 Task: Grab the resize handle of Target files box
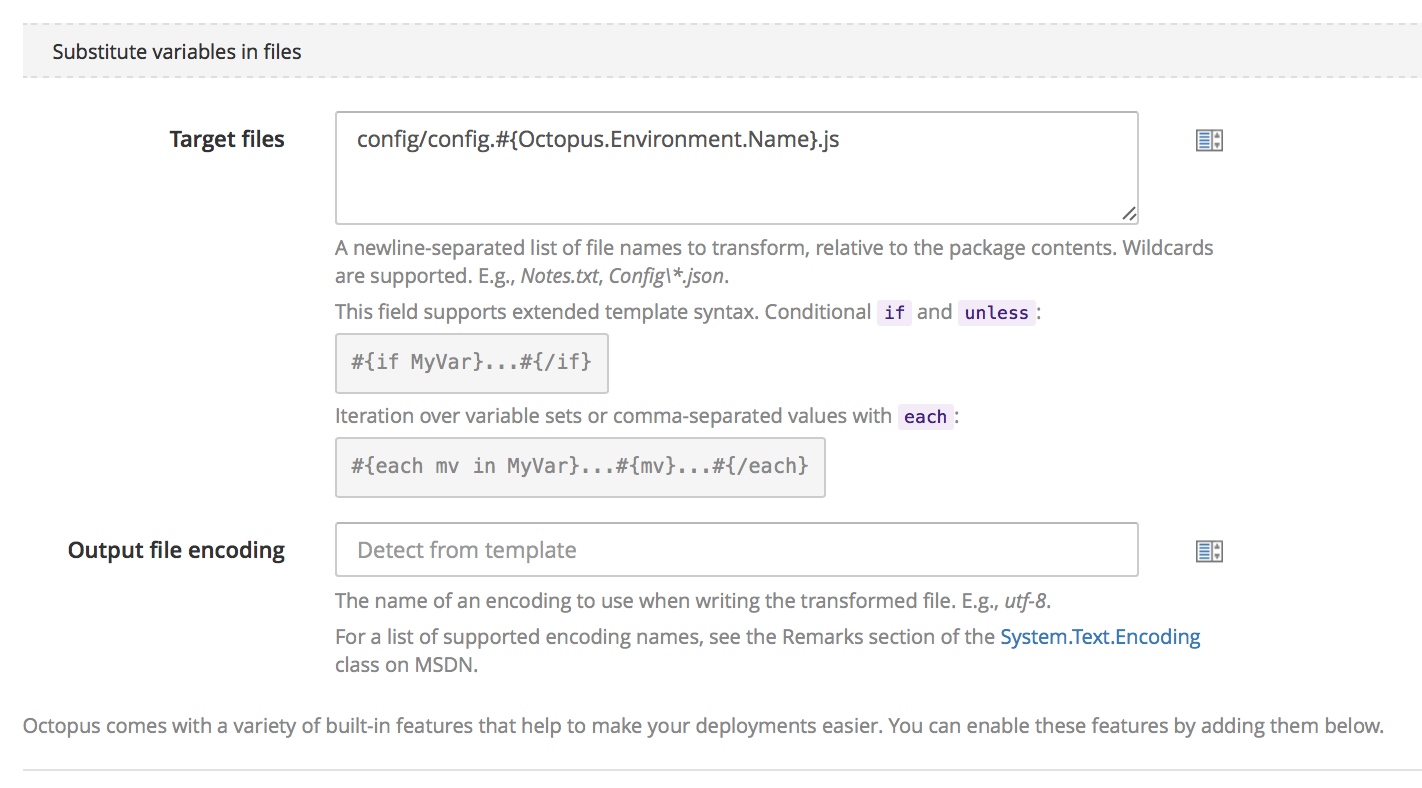pos(1128,213)
